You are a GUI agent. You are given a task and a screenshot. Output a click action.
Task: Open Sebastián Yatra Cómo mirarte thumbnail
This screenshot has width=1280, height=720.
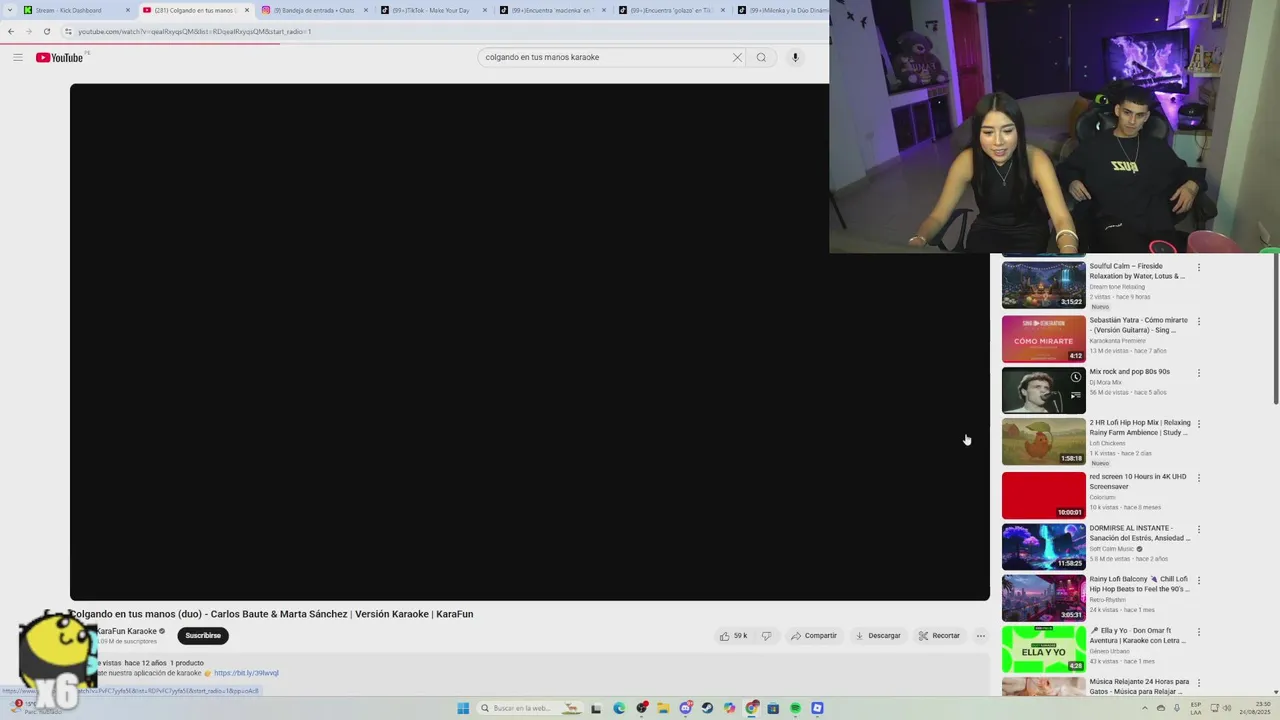pos(1043,339)
